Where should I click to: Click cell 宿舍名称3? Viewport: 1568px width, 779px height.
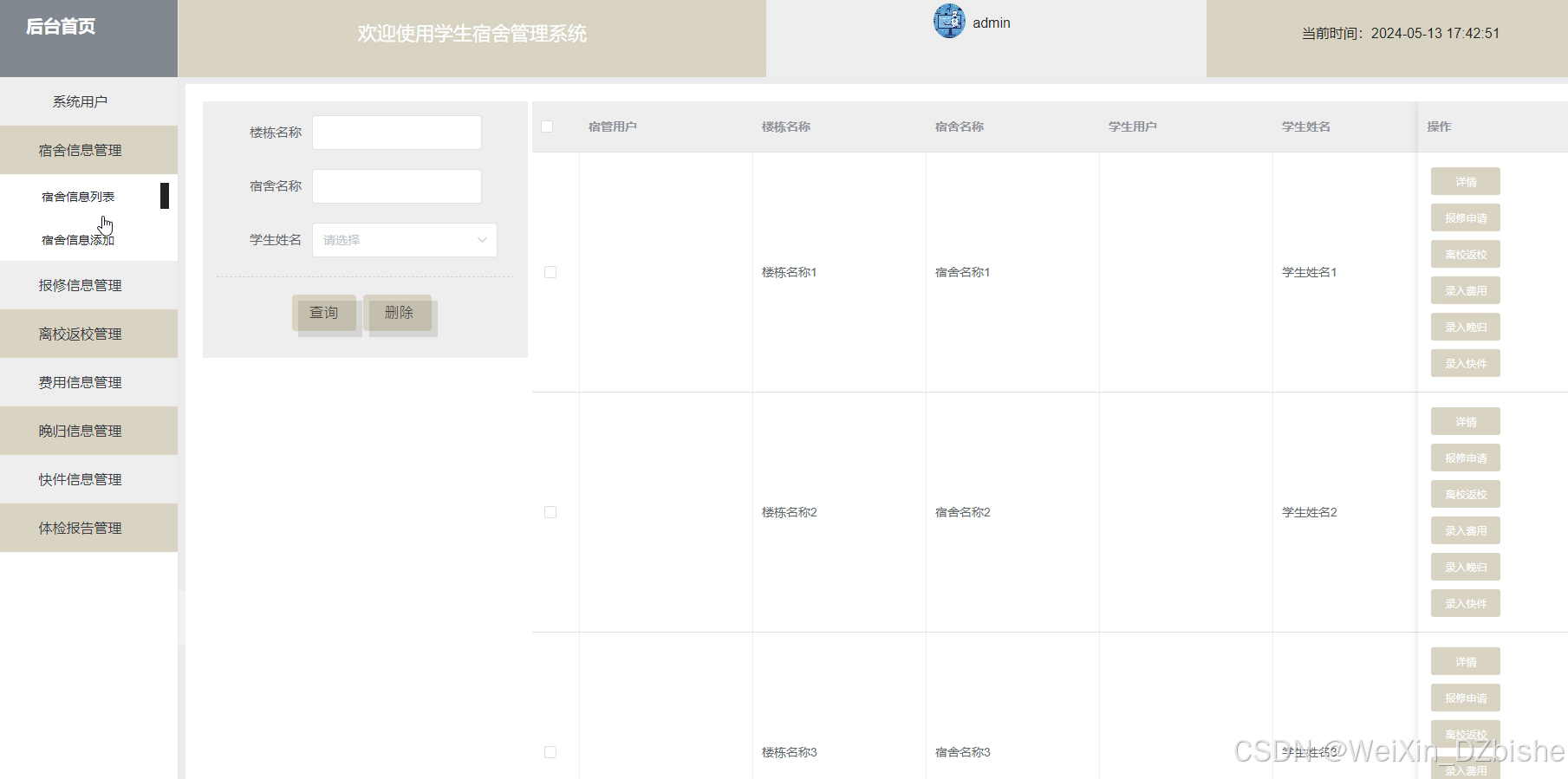pyautogui.click(x=963, y=752)
